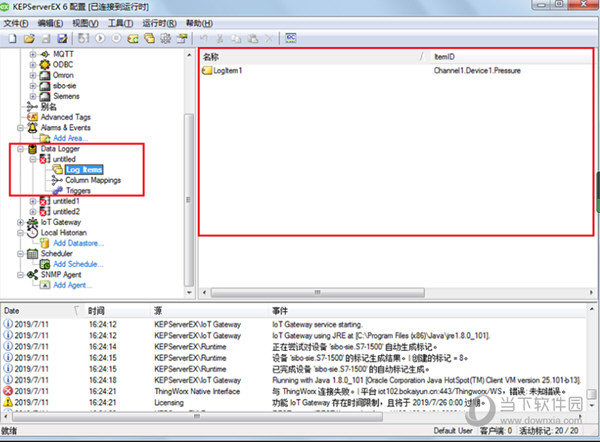Expand the Omron channel node
Viewport: 600px width, 442px height.
[33, 75]
